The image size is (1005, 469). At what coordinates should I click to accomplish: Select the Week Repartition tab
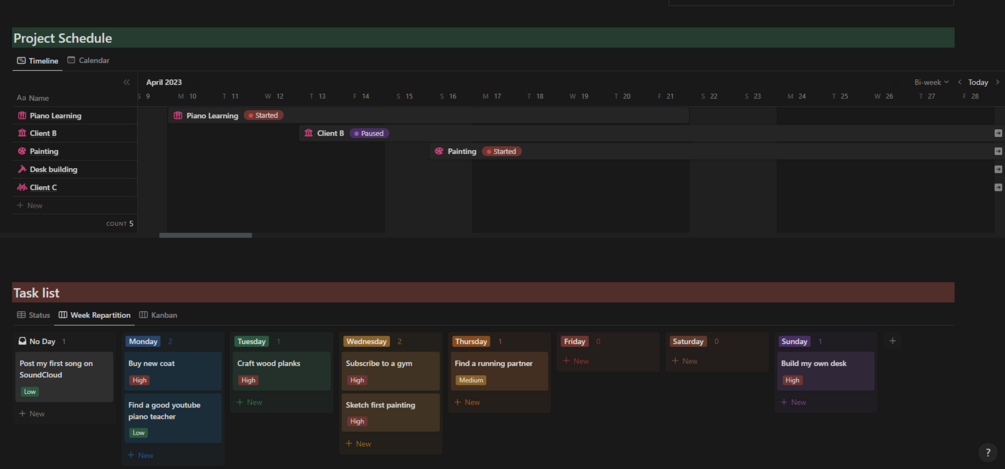click(95, 315)
